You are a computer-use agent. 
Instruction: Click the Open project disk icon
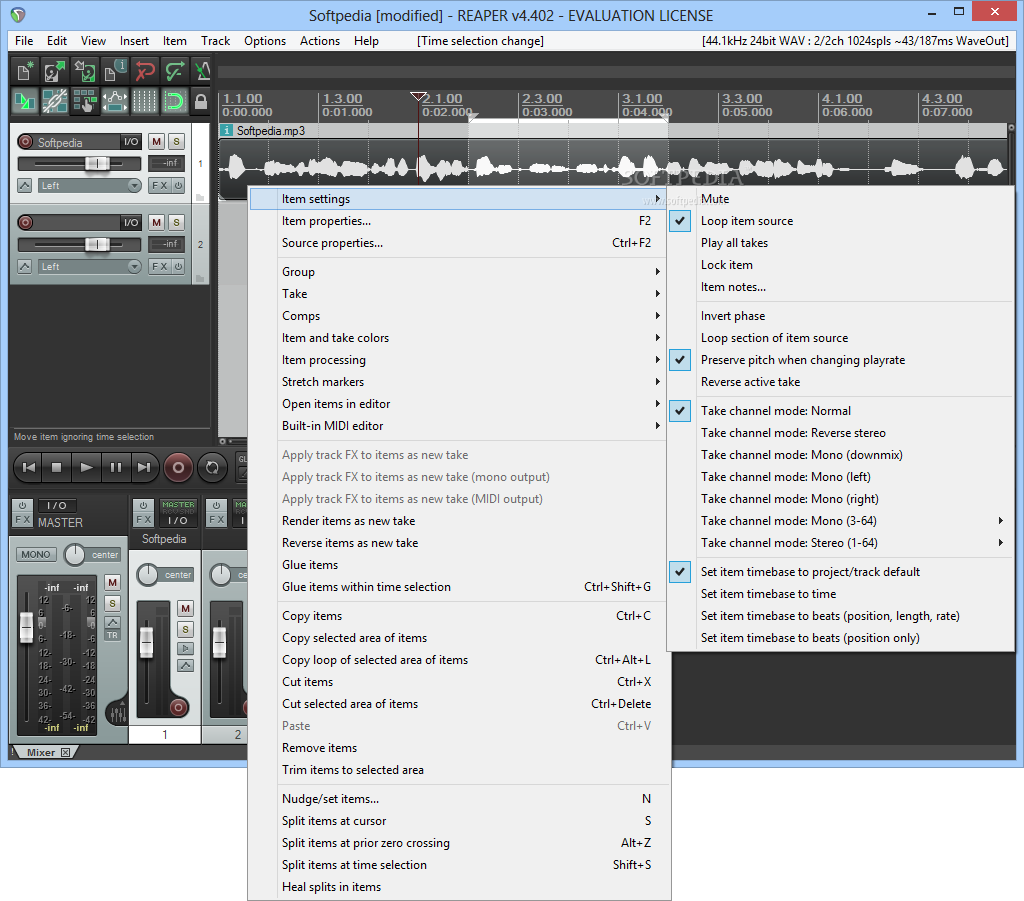pos(55,71)
